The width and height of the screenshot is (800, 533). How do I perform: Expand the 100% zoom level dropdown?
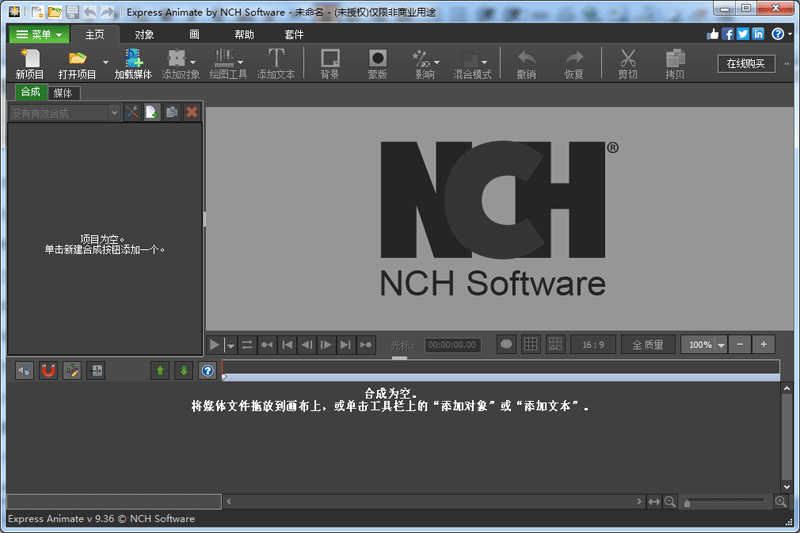point(721,345)
